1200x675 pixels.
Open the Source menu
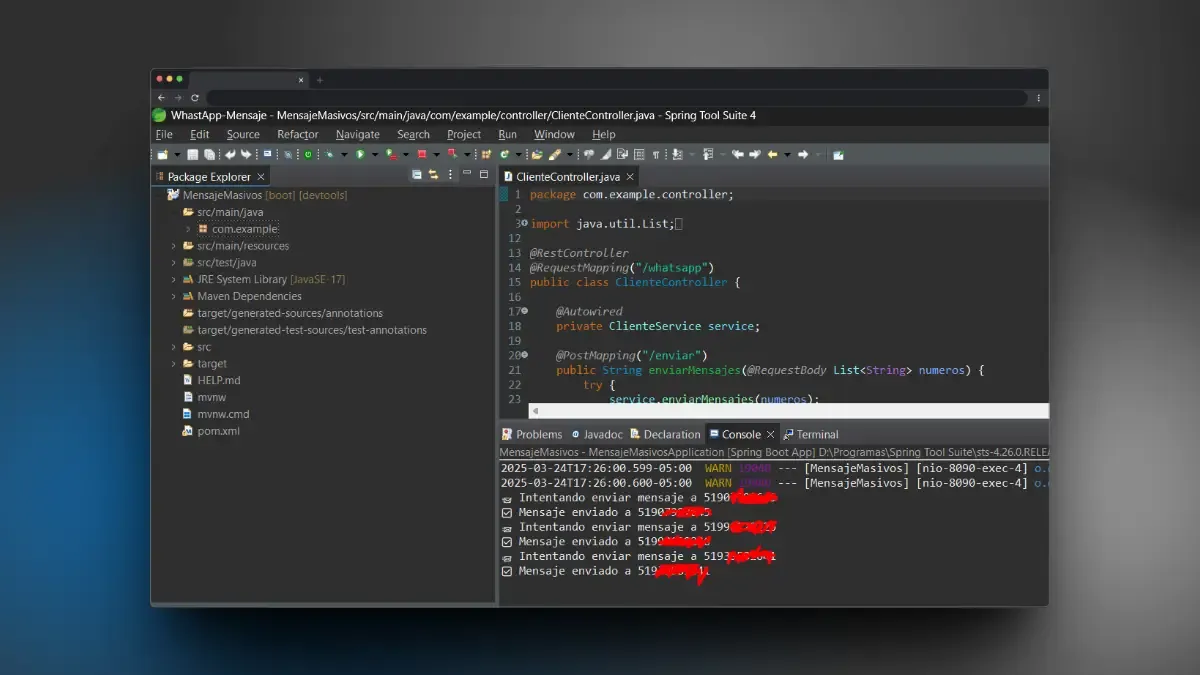(243, 134)
